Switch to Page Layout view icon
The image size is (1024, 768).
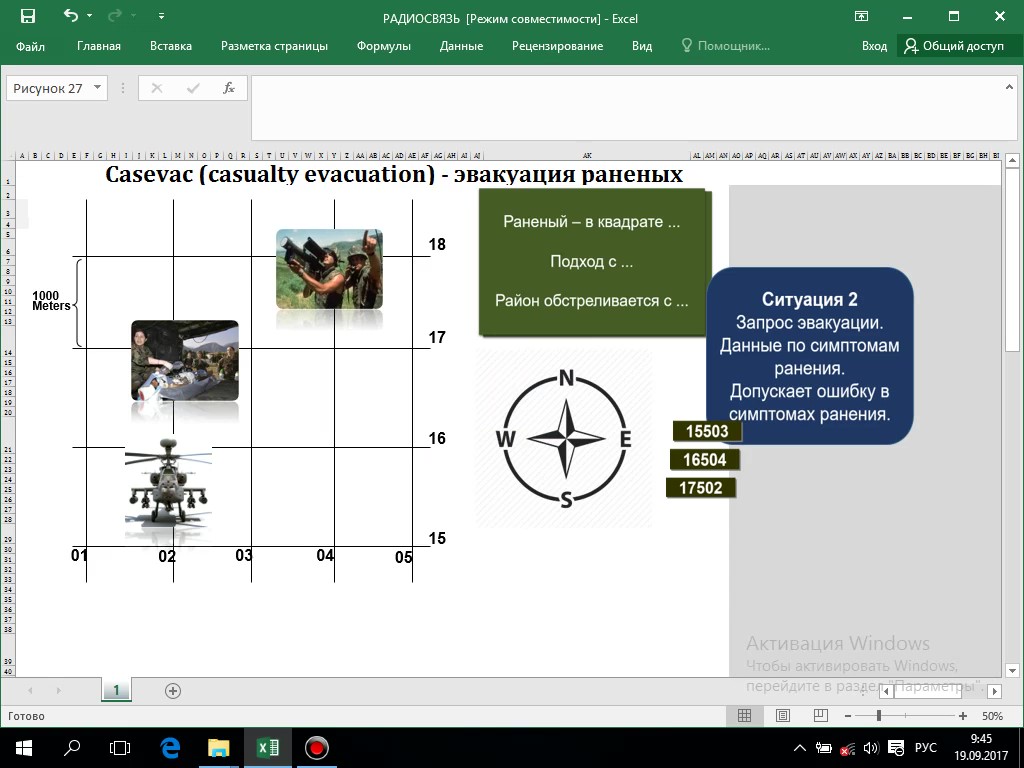coord(782,716)
